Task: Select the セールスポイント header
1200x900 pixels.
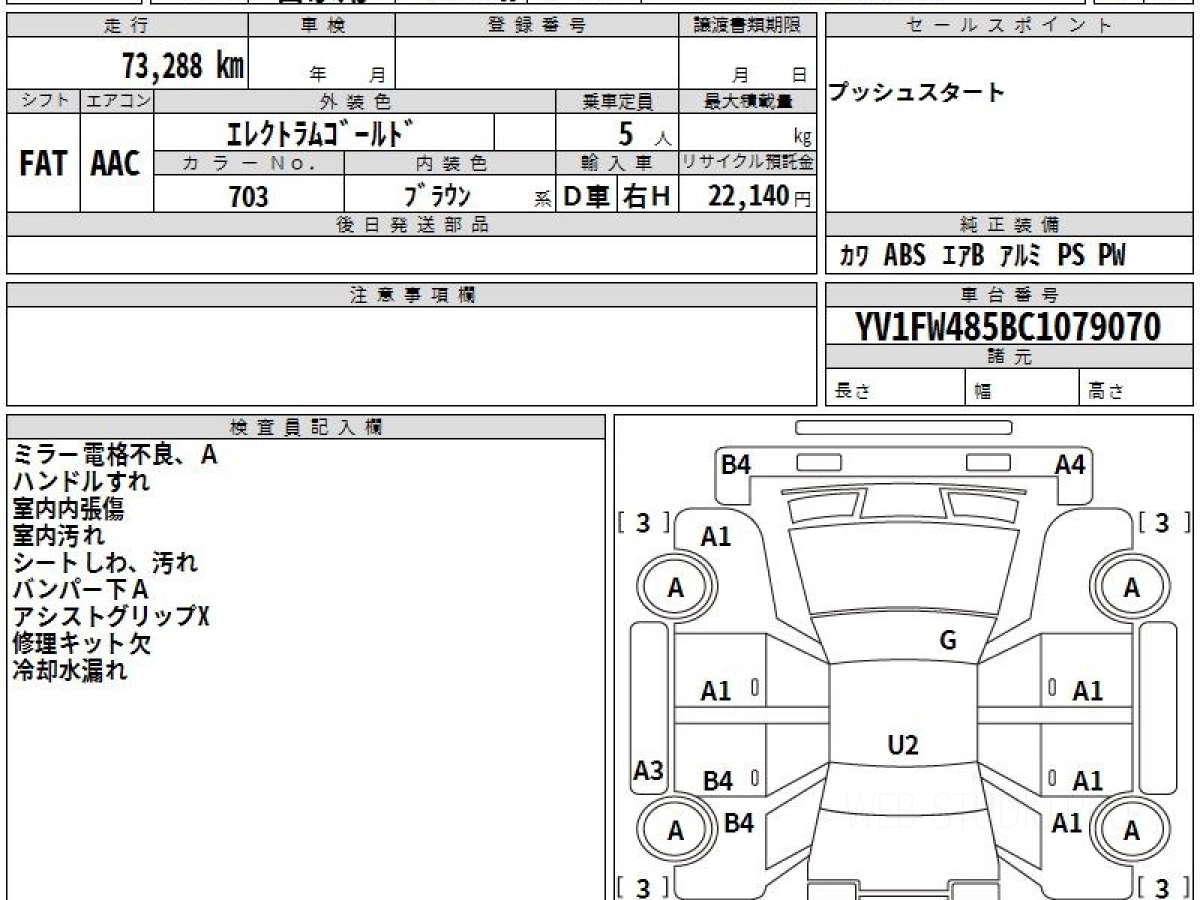Action: coord(1009,26)
